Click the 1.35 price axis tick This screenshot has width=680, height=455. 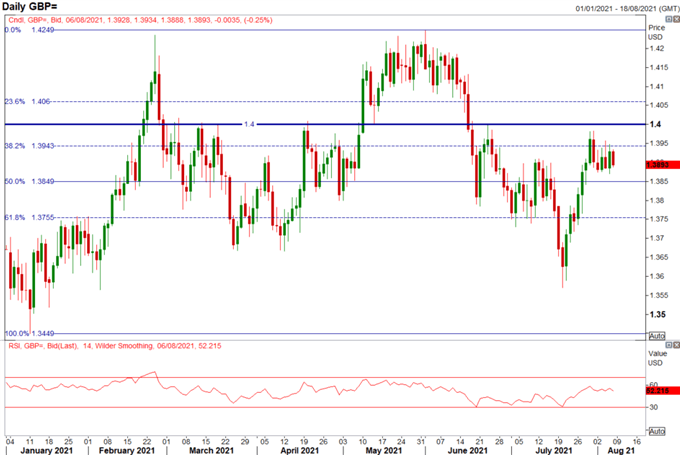(x=657, y=314)
